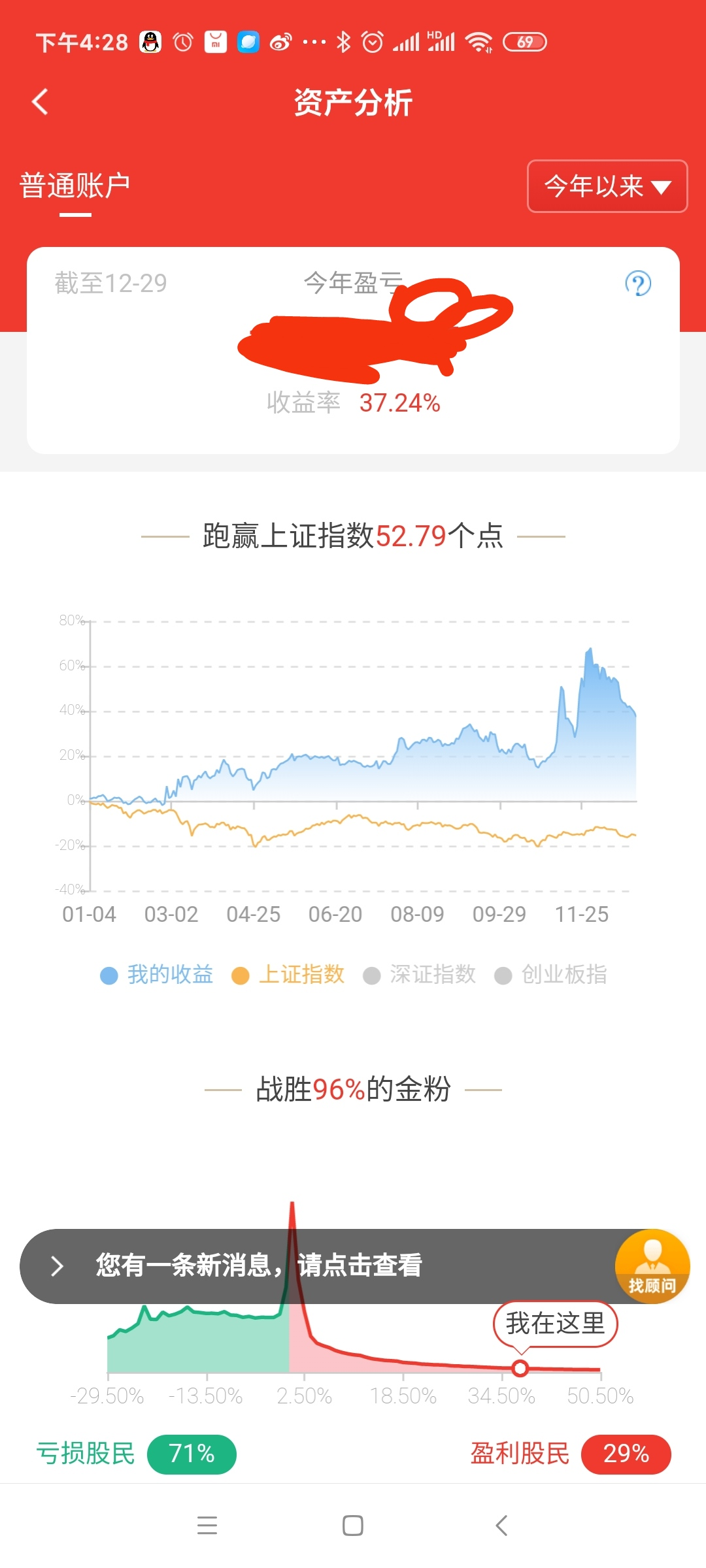Toggle 我的收益 series in chart legend
706x1568 pixels.
click(x=157, y=975)
